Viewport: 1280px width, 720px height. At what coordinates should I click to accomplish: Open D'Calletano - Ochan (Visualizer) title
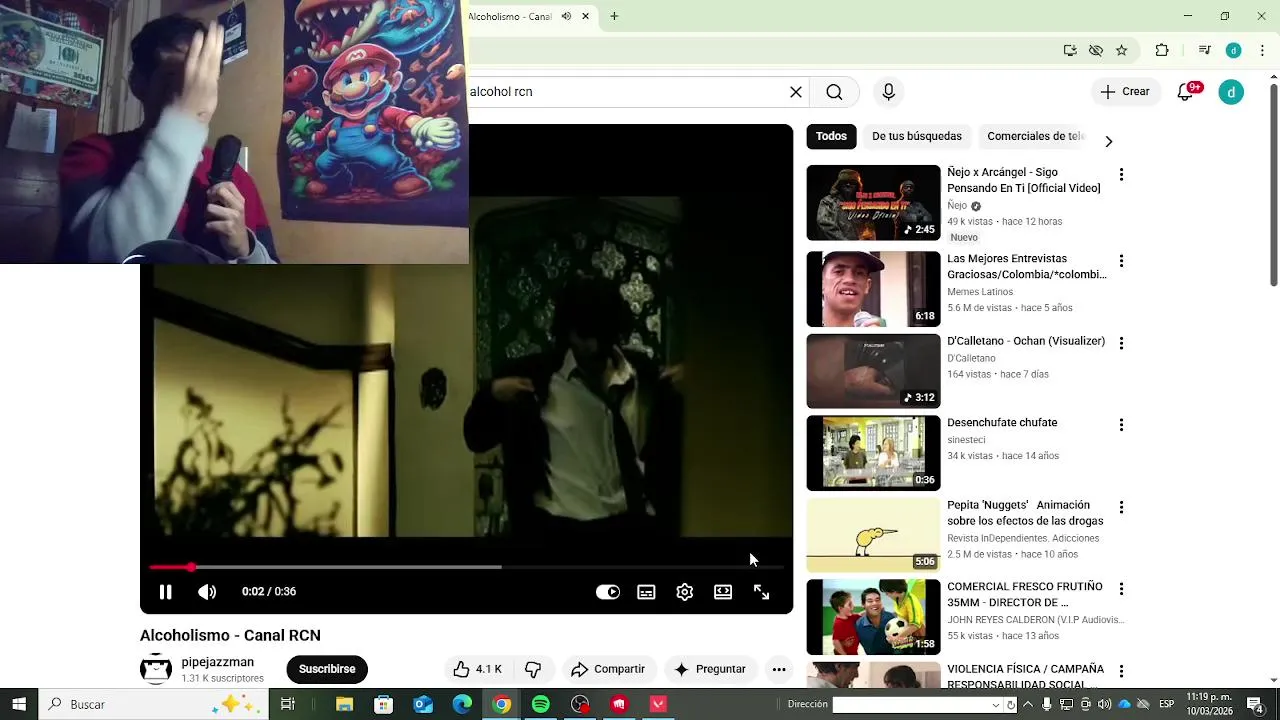pyautogui.click(x=1026, y=341)
